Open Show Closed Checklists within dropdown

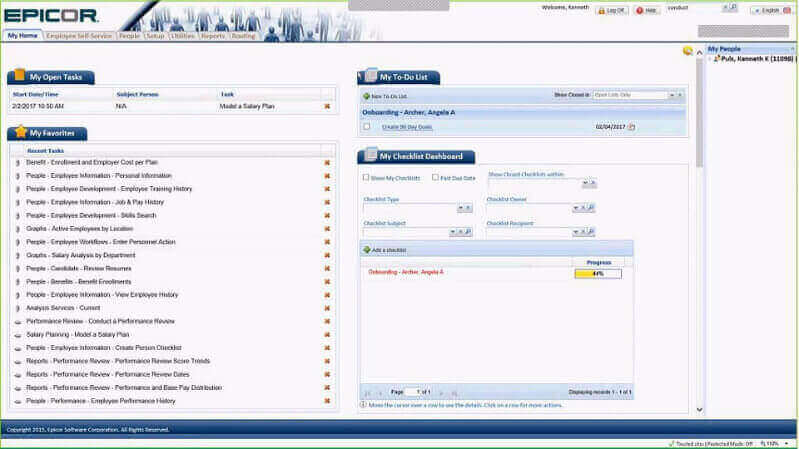tap(585, 183)
